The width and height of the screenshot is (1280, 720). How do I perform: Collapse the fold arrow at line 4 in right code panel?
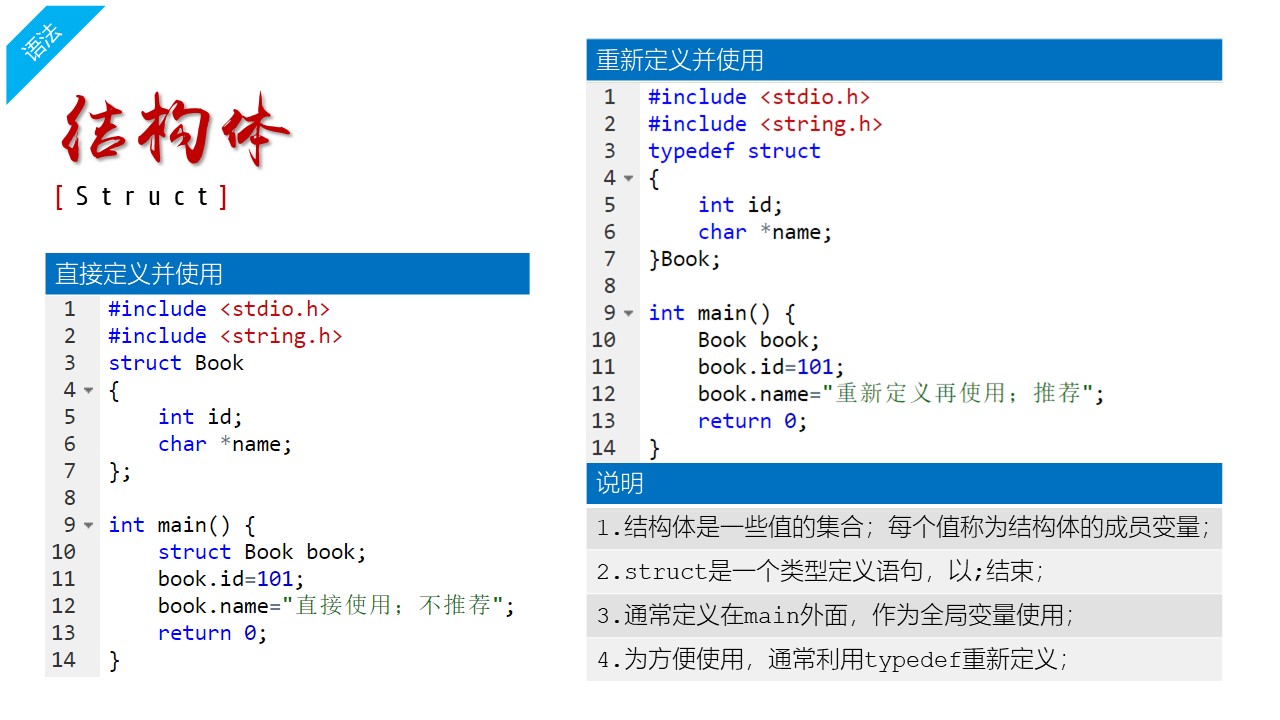tap(628, 179)
